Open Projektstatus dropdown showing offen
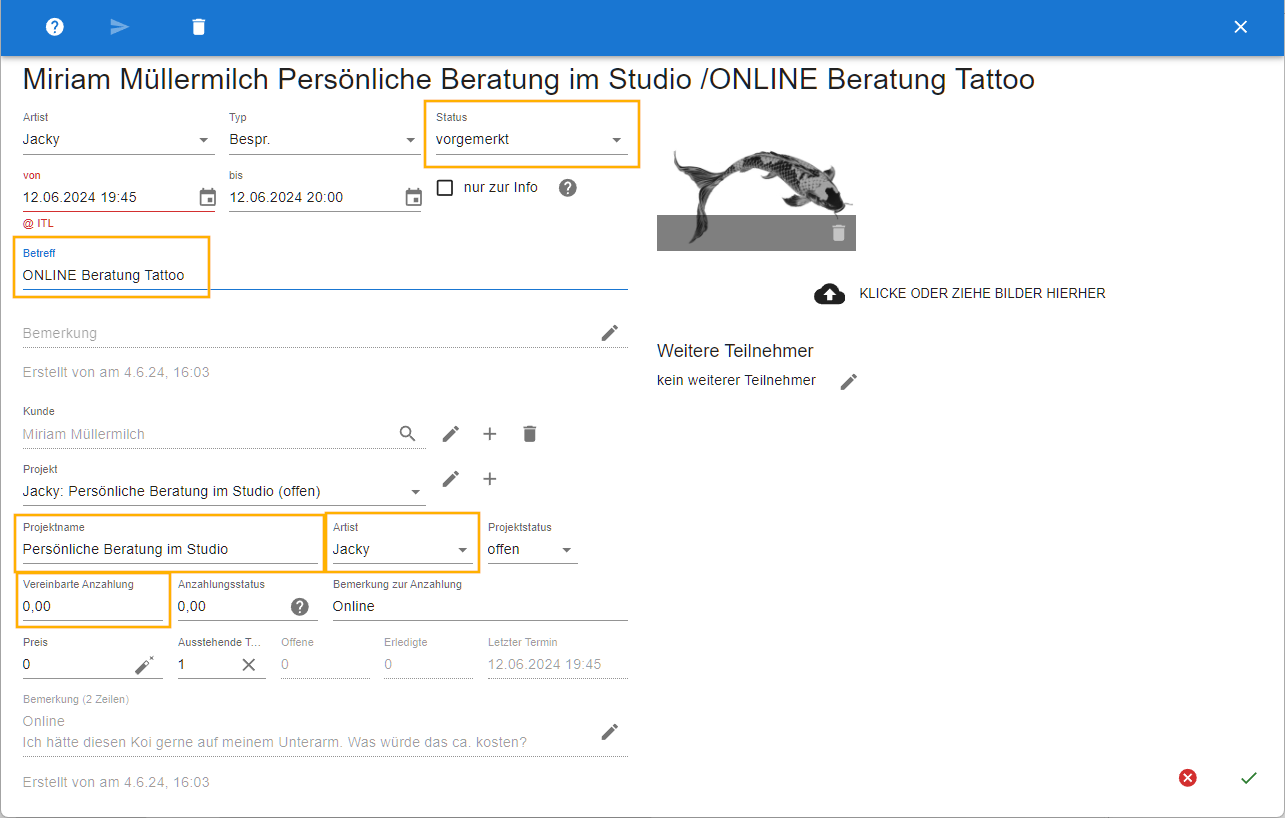 (x=533, y=549)
